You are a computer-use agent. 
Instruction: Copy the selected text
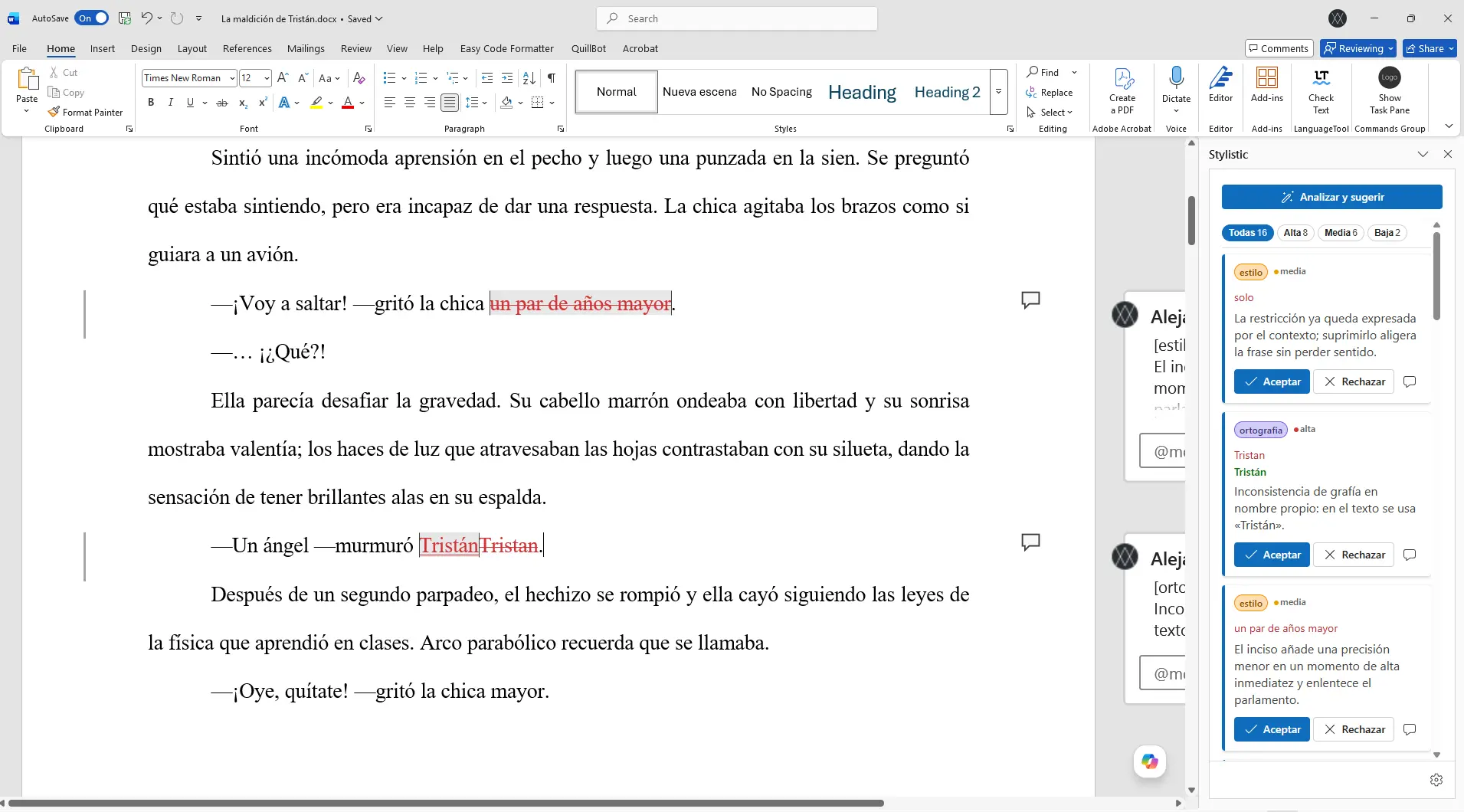pos(66,92)
